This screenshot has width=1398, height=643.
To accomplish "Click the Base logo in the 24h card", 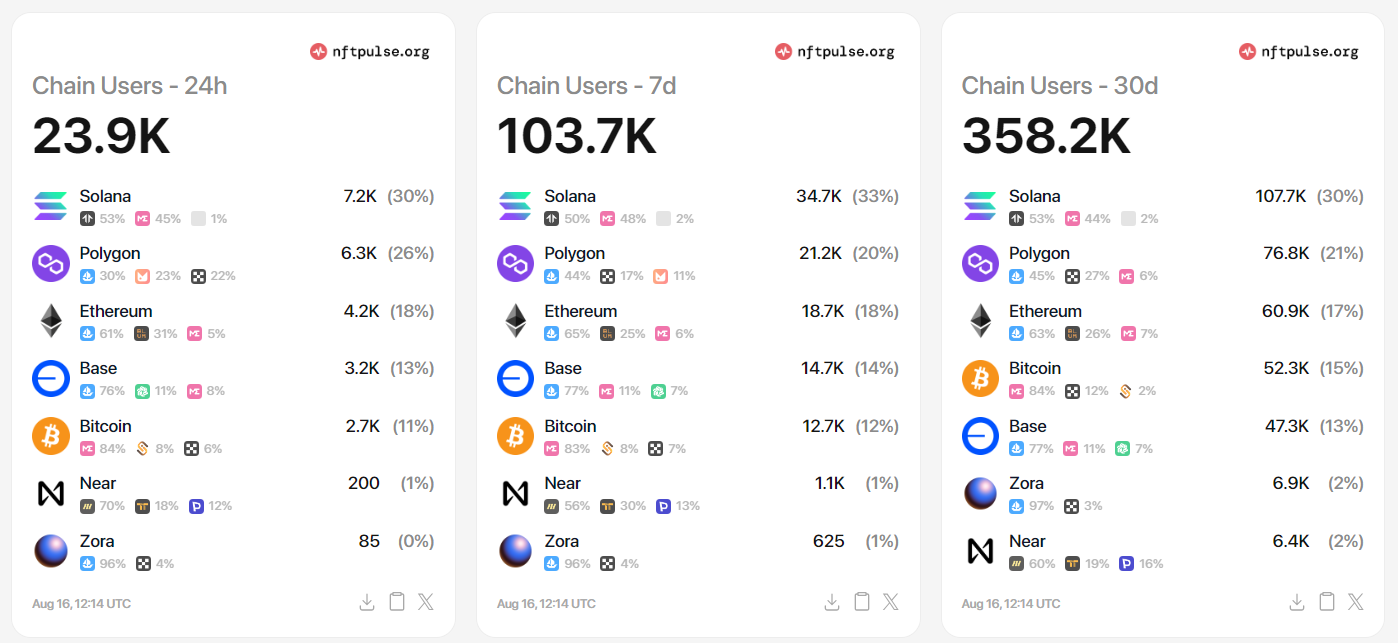I will (50, 378).
